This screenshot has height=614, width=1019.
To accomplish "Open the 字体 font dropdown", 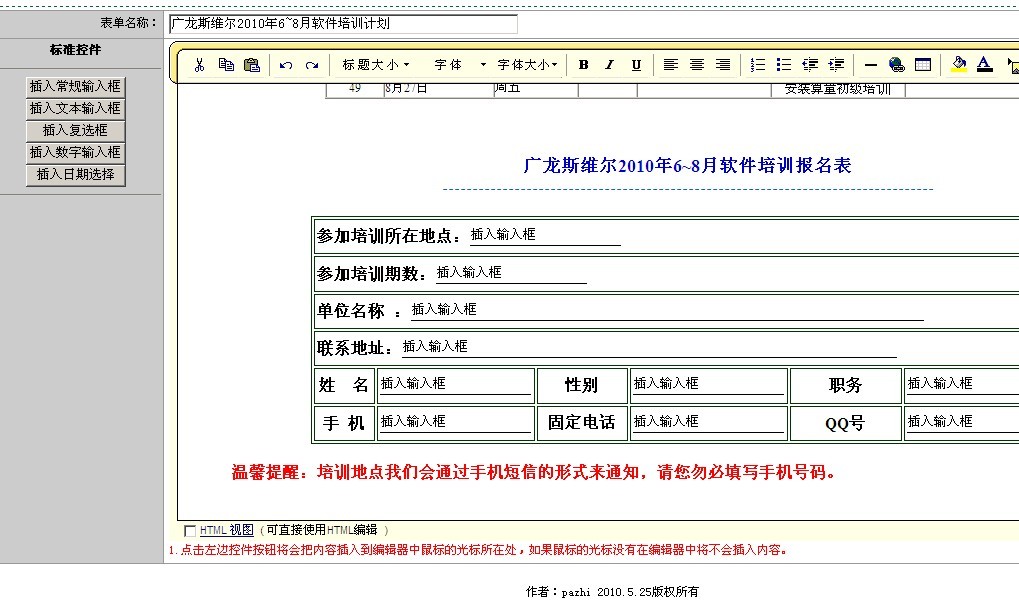I will point(460,65).
